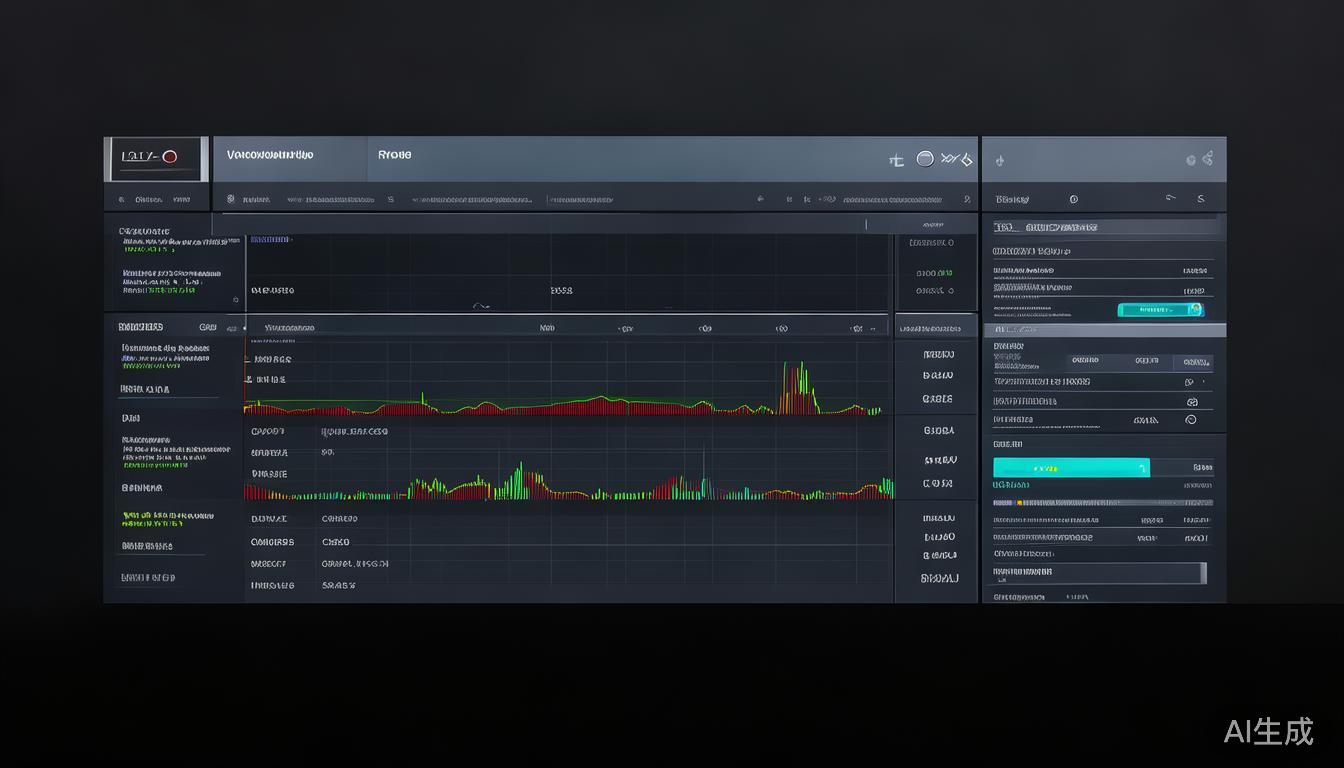Click the small icon at the right panel header's left
Screen dimensions: 1344x768
point(1000,160)
